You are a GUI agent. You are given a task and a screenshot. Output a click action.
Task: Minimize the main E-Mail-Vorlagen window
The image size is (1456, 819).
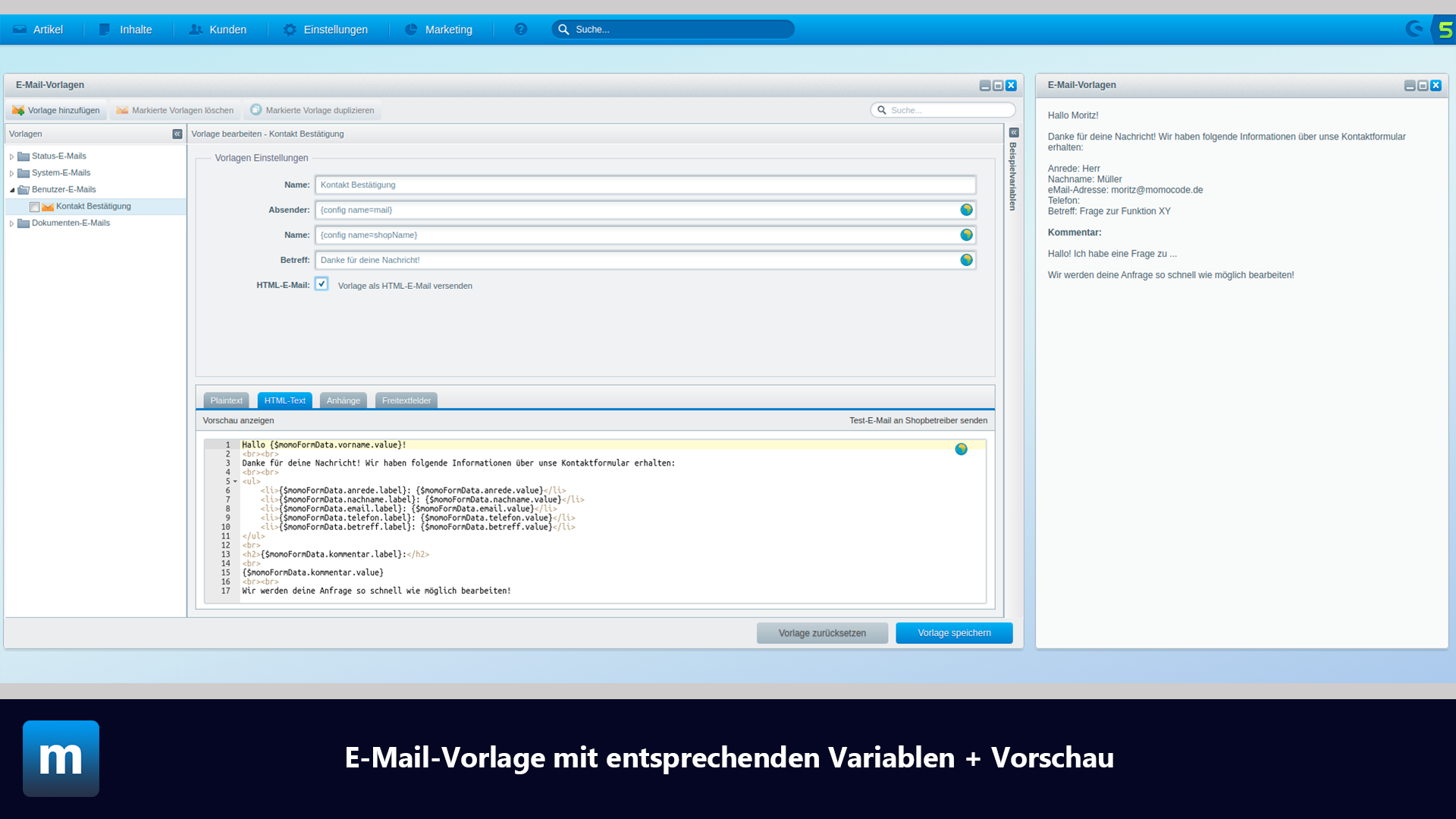coord(984,86)
